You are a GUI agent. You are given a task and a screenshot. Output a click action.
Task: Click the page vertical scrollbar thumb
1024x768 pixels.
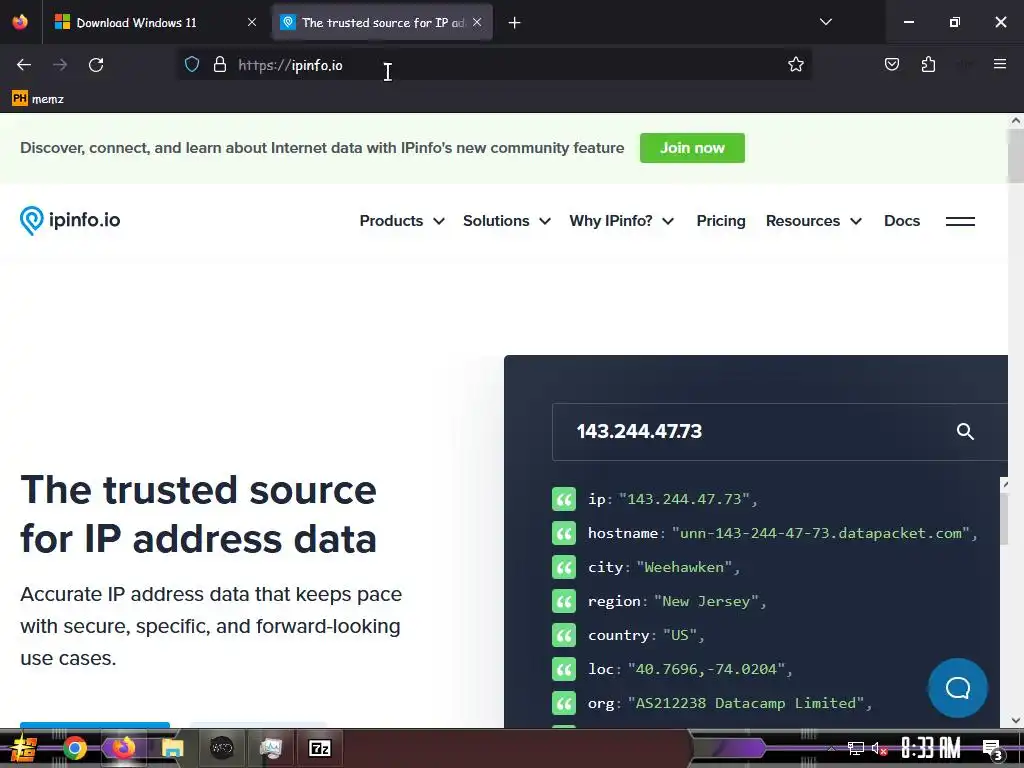(x=1016, y=155)
